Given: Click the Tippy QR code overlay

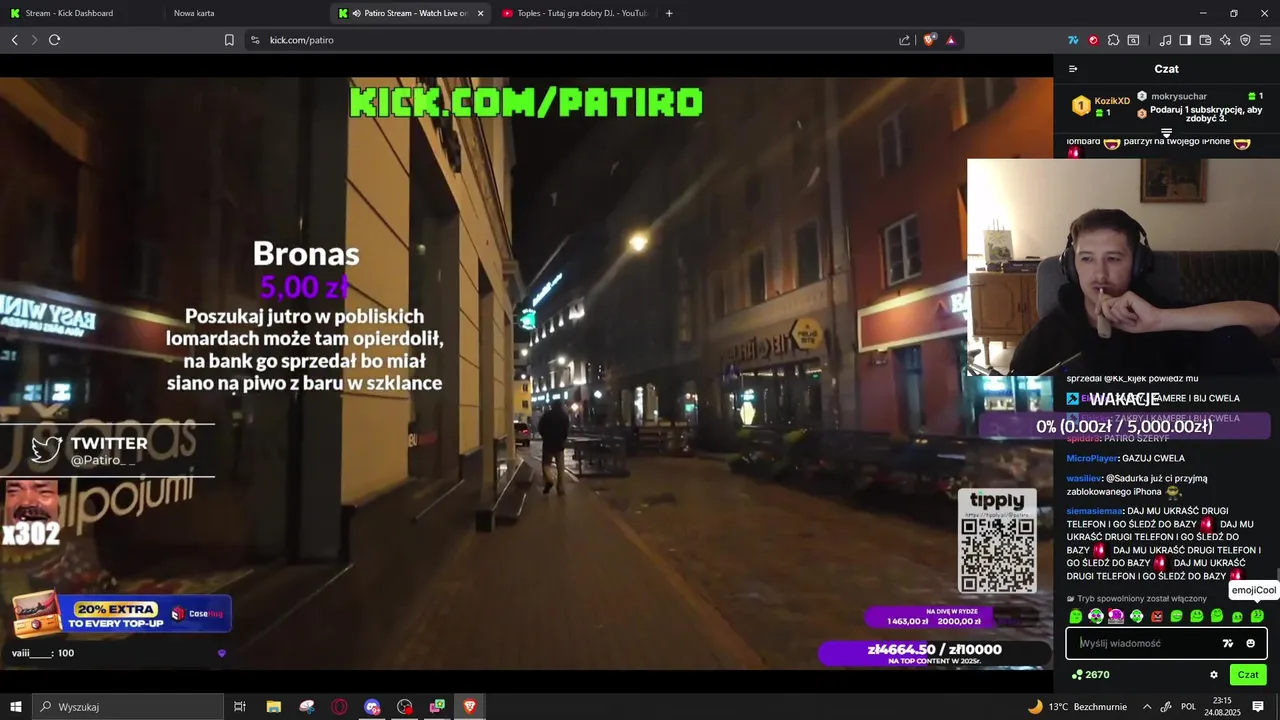Looking at the screenshot, I should 997,542.
